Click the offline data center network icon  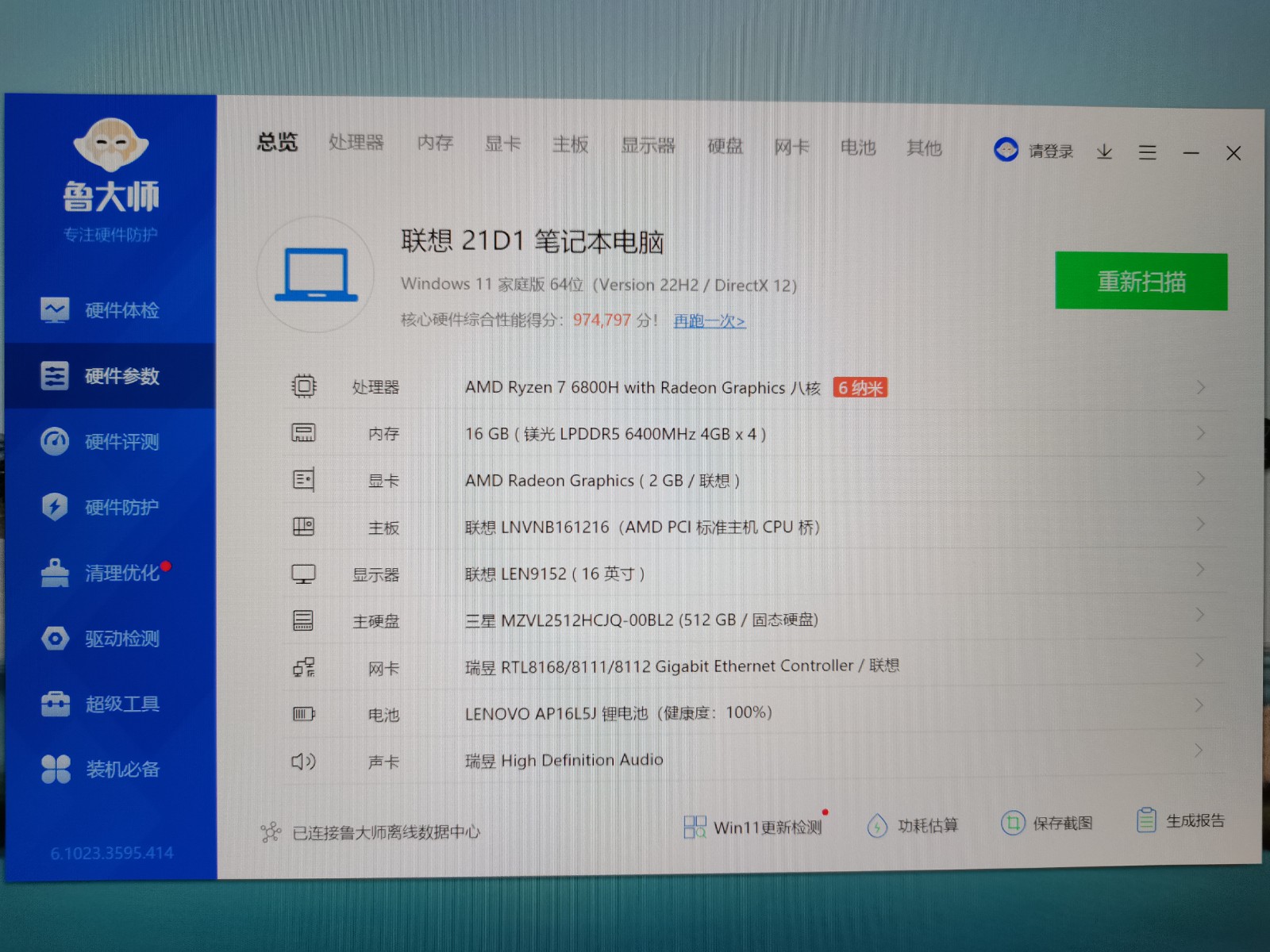(x=271, y=832)
